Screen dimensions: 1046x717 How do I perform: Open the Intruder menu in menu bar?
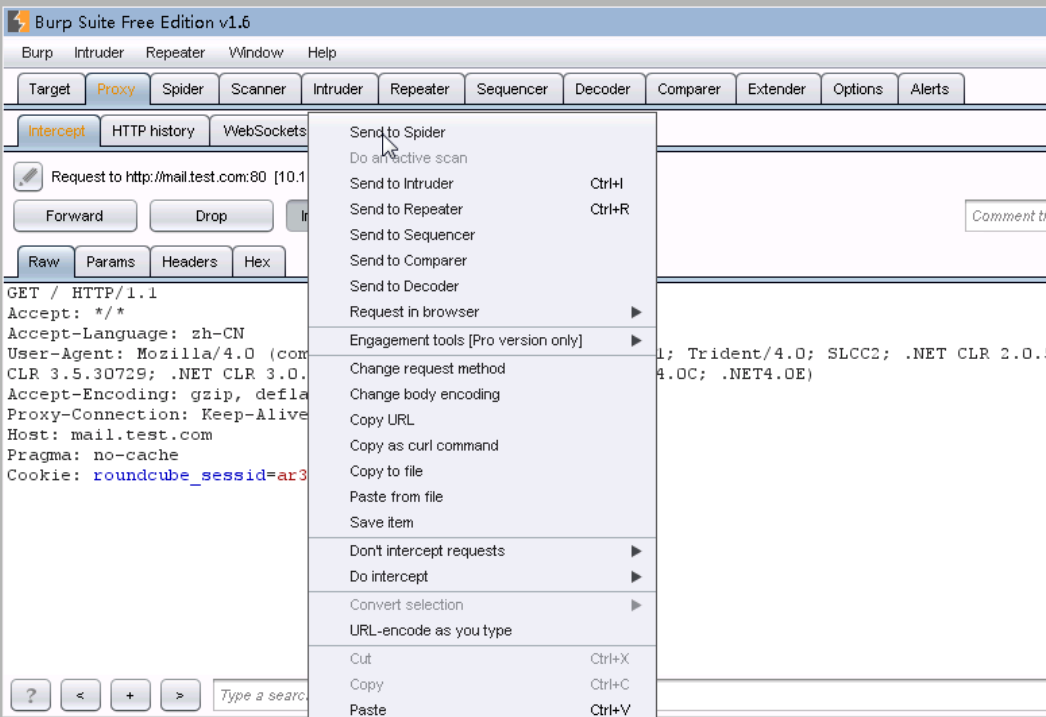pos(99,53)
